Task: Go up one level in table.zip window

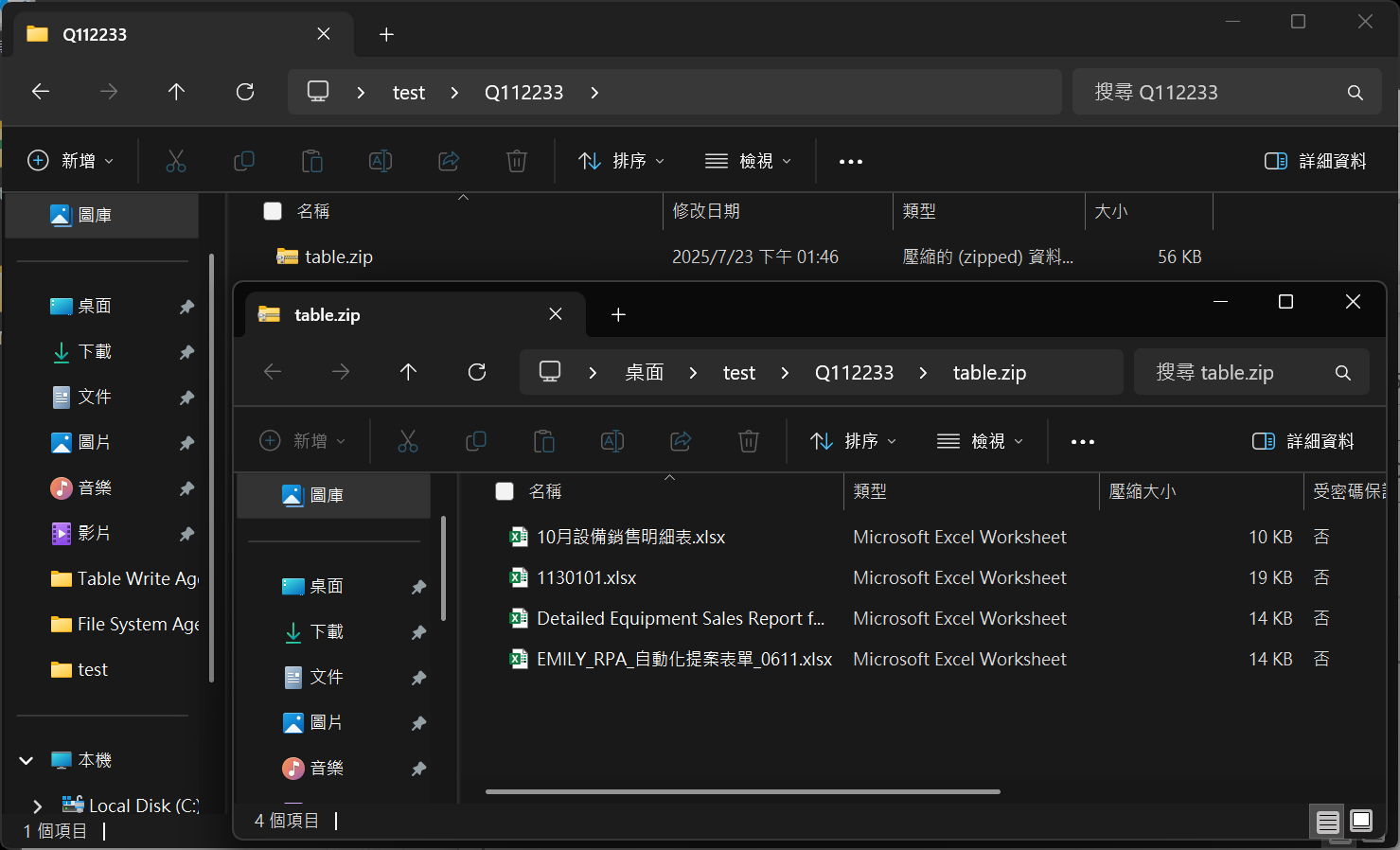Action: pos(408,372)
